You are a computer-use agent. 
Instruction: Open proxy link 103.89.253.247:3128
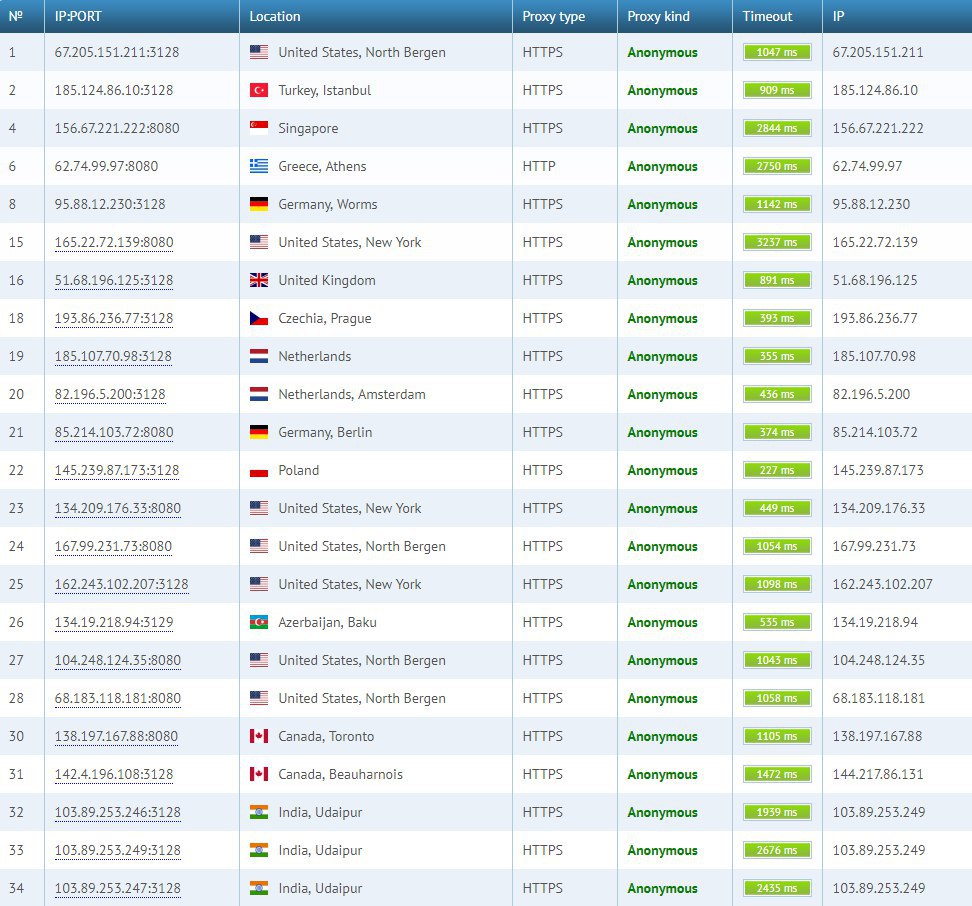(118, 888)
